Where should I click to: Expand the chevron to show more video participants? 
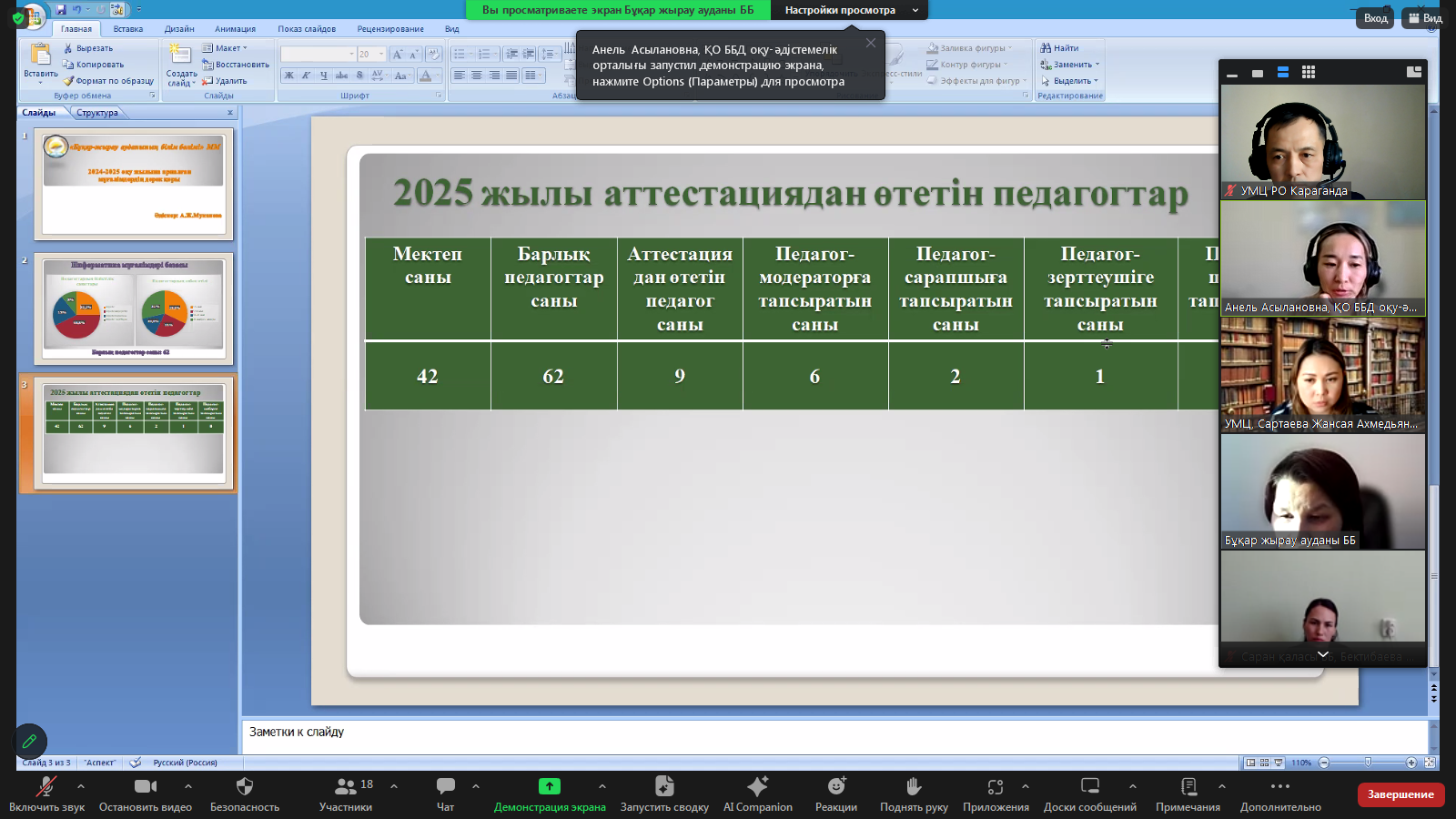pos(1322,654)
